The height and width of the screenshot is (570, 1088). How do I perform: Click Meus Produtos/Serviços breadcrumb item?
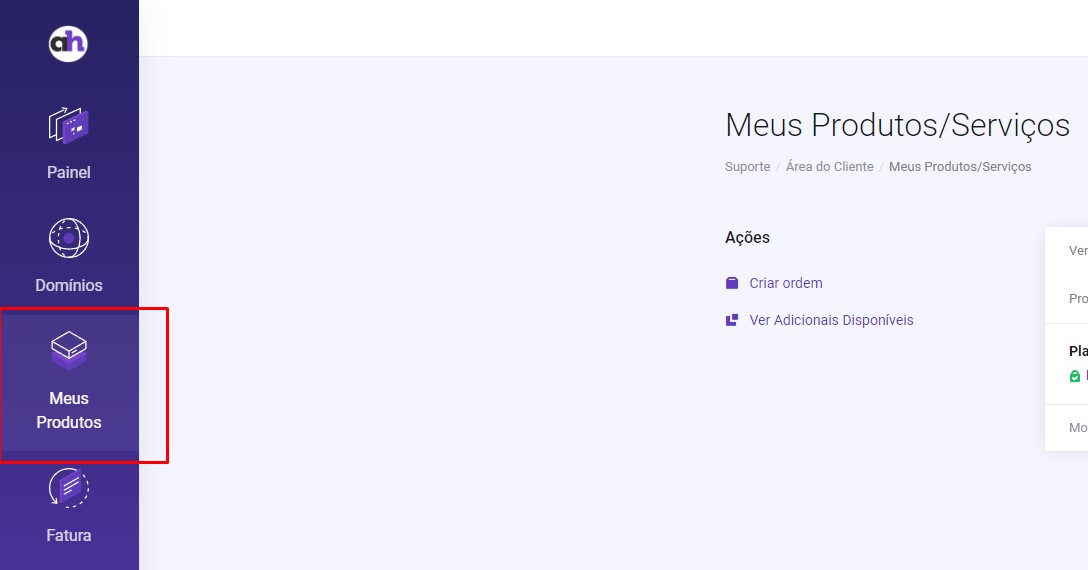959,167
